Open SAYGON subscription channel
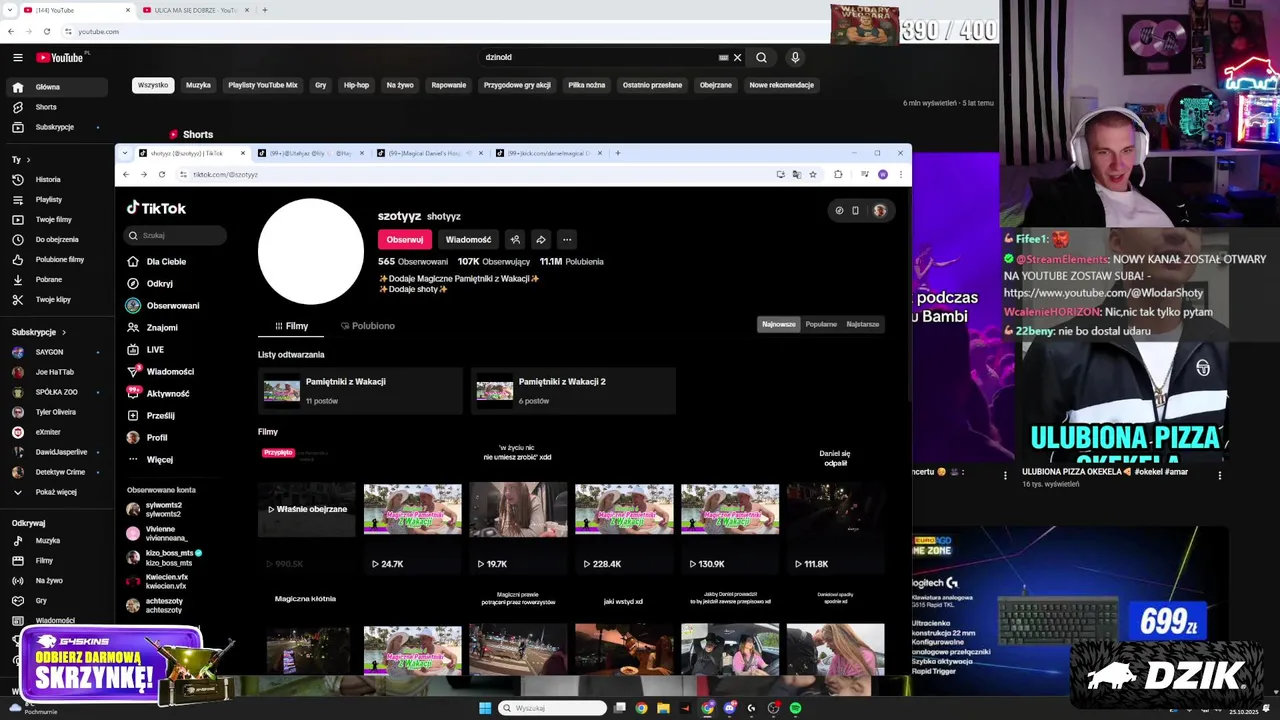 click(49, 352)
